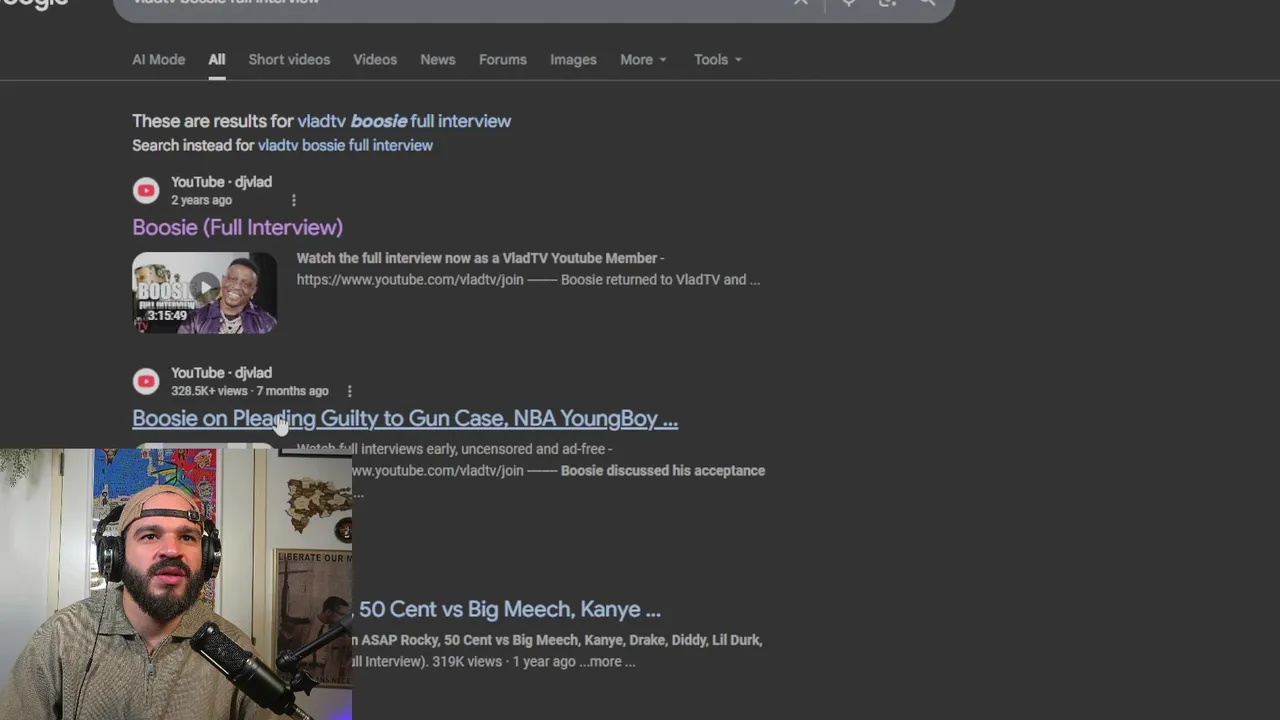Screen dimensions: 1280x720
Task: Switch to the Images tab
Action: (573, 60)
